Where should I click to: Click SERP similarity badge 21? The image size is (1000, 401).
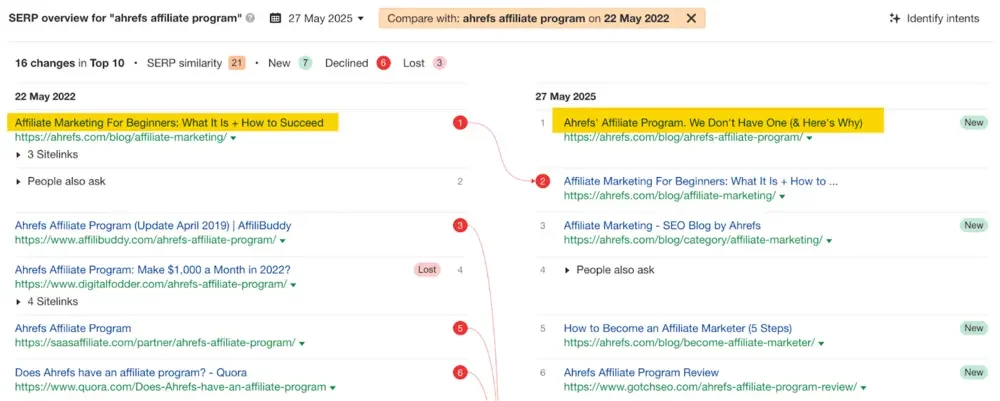click(x=237, y=63)
